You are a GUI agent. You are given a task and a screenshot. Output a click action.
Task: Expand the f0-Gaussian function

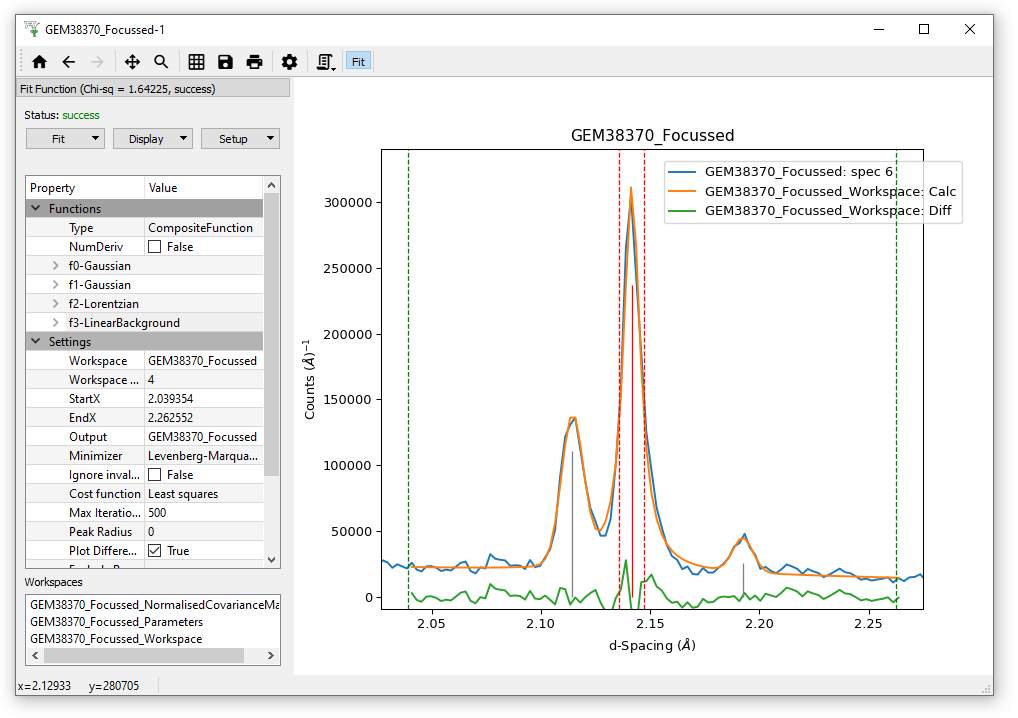(56, 266)
